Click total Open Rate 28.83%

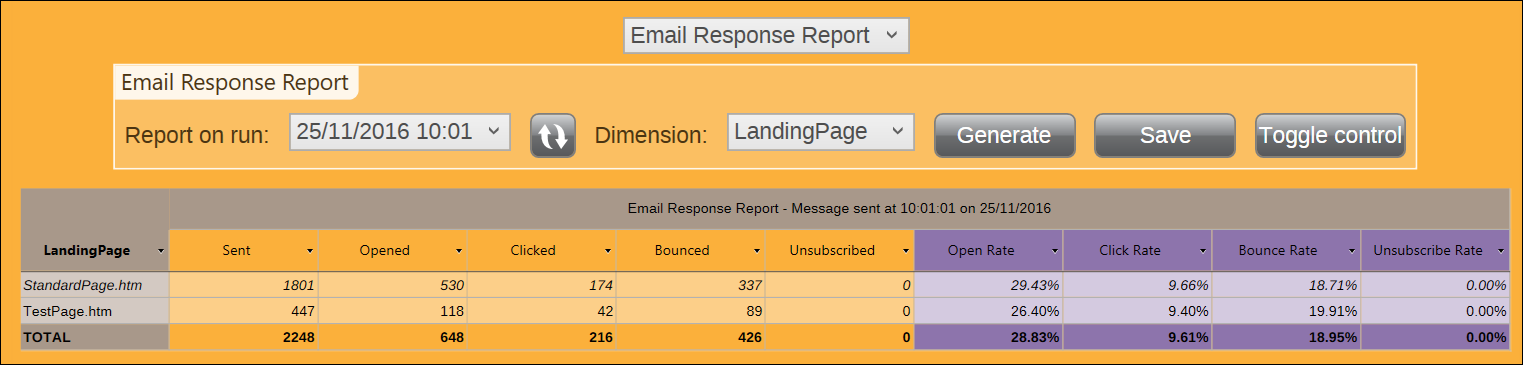pyautogui.click(x=1034, y=337)
